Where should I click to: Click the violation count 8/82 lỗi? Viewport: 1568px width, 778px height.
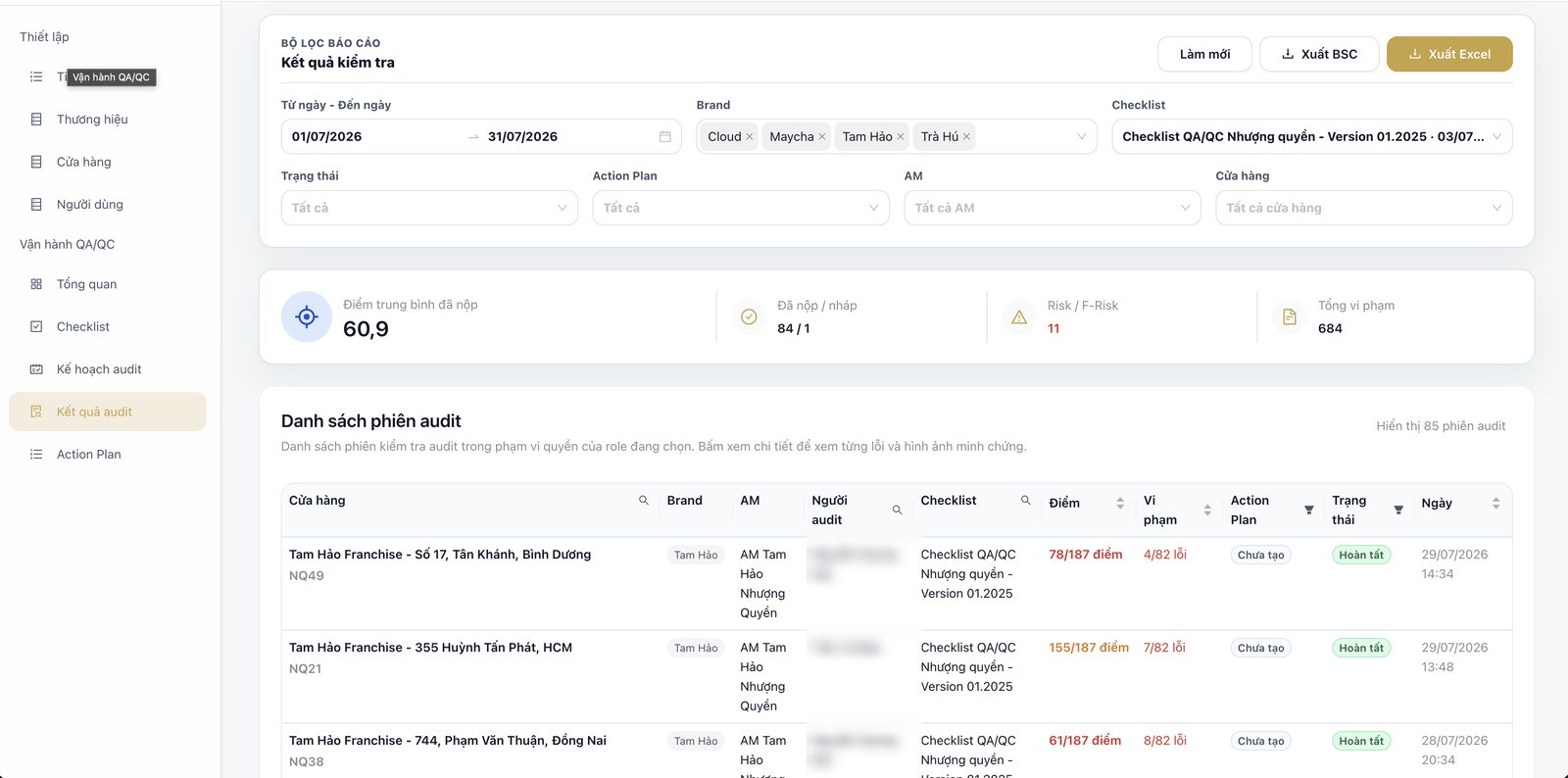pos(1165,741)
